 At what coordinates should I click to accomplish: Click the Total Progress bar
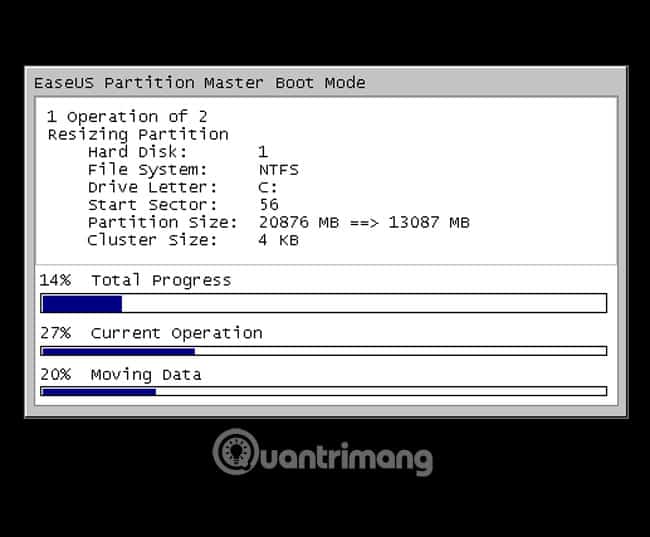[x=324, y=303]
